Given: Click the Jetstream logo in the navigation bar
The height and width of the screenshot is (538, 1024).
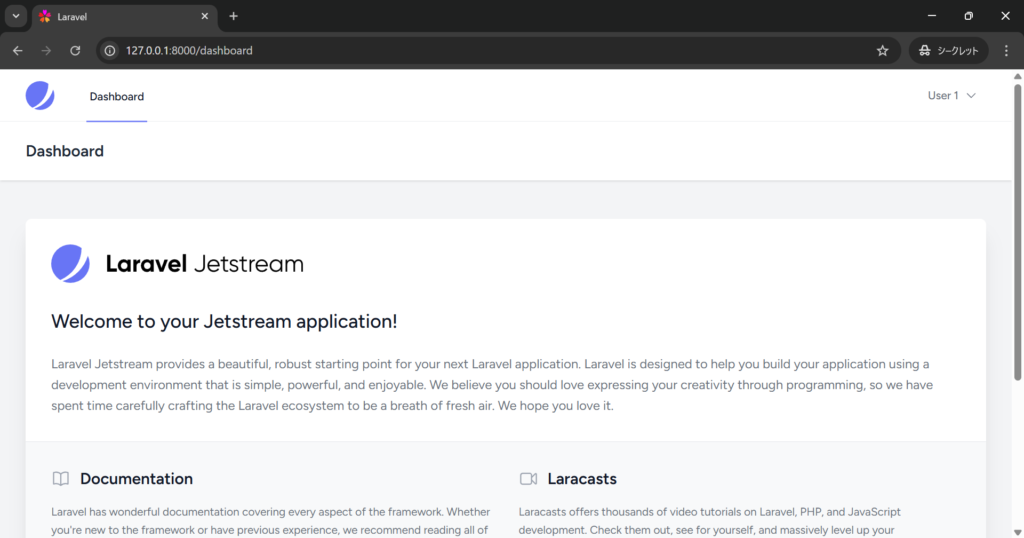Looking at the screenshot, I should 40,95.
